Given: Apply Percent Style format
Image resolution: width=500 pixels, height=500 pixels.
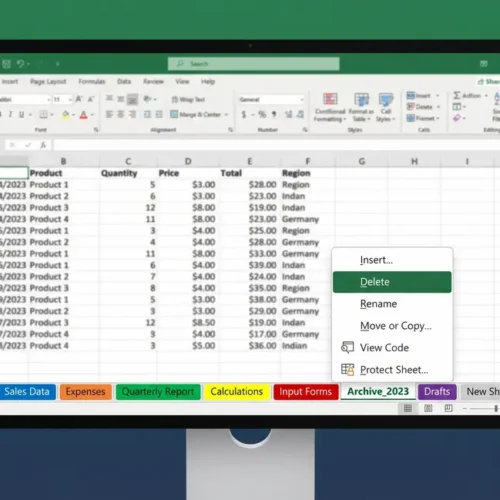Looking at the screenshot, I should pos(262,115).
